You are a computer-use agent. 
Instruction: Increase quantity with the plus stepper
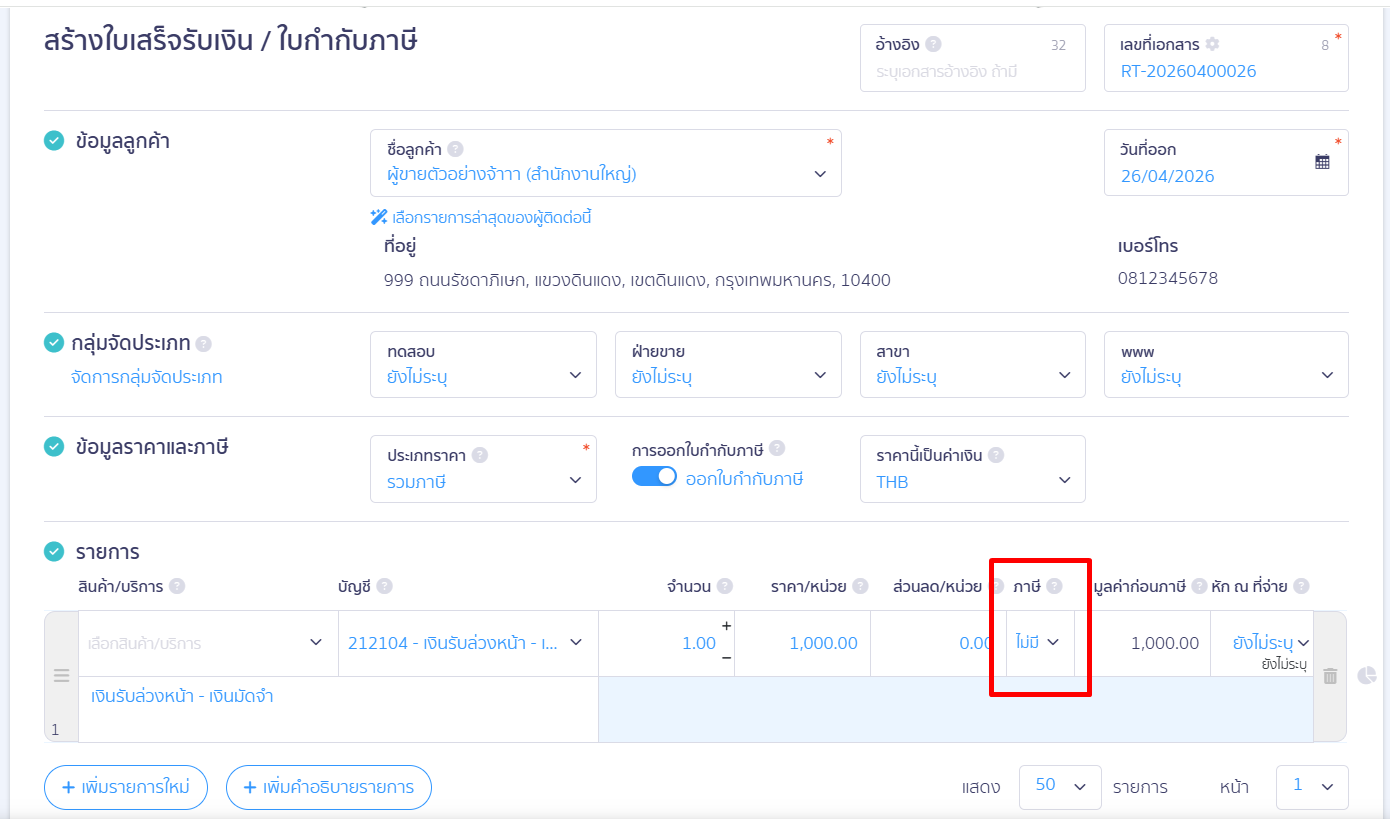[x=726, y=626]
